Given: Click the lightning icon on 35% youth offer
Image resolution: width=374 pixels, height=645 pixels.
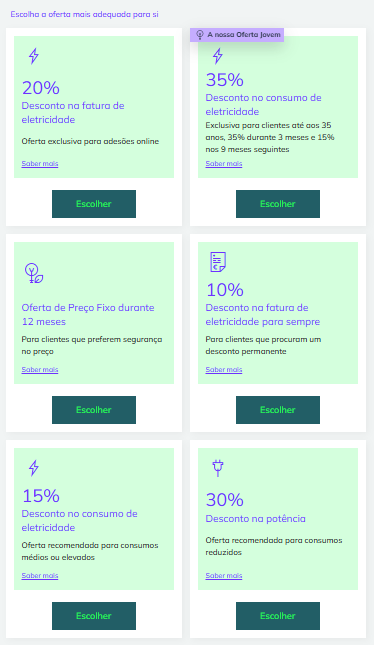Looking at the screenshot, I should 218,56.
